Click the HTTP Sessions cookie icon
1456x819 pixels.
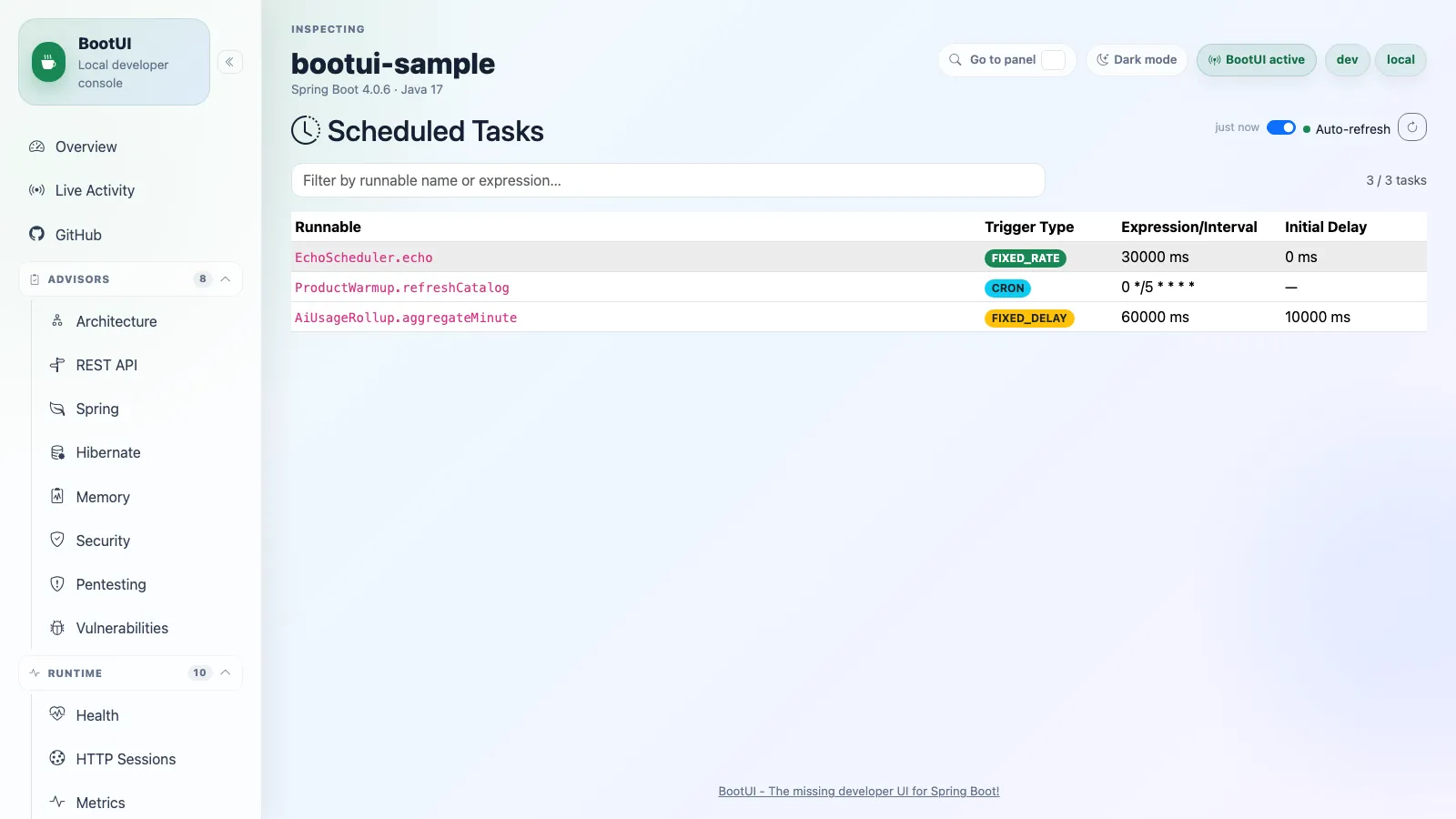57,758
